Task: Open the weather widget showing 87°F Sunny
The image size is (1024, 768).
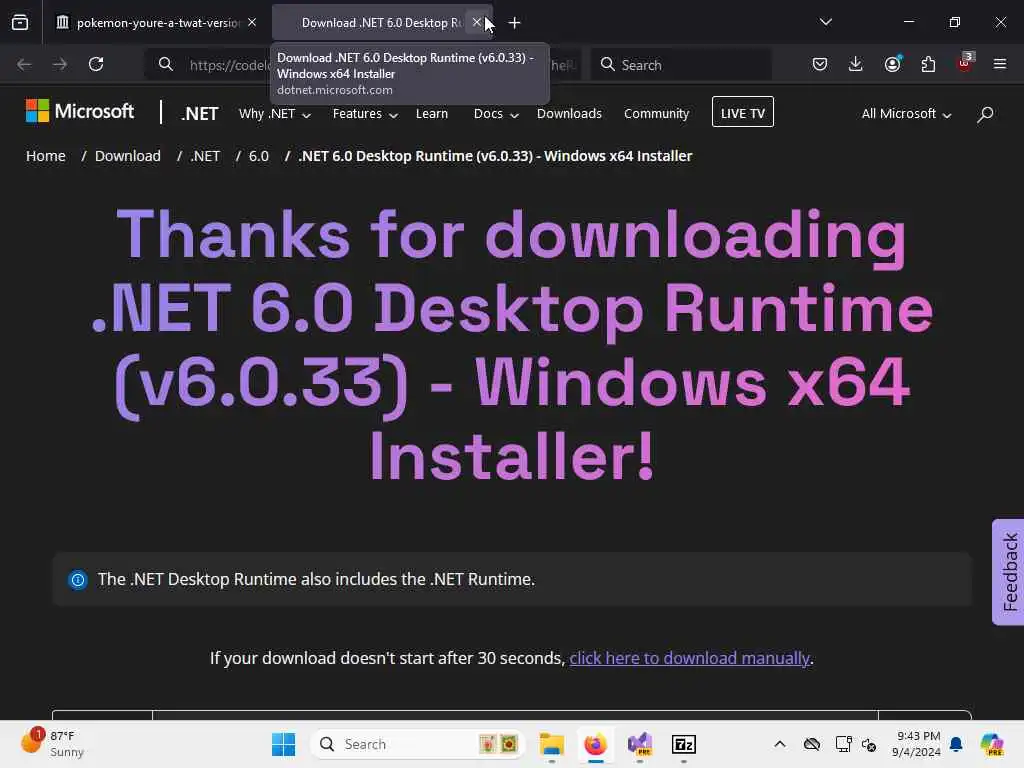Action: point(54,744)
